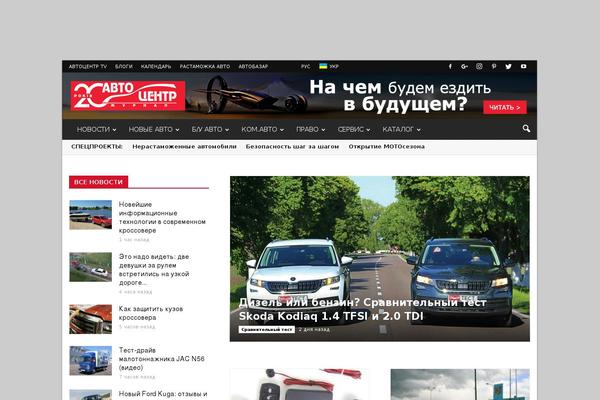Open Skoda Kodiaq comparison test headline
This screenshot has height=400, width=600.
[363, 309]
